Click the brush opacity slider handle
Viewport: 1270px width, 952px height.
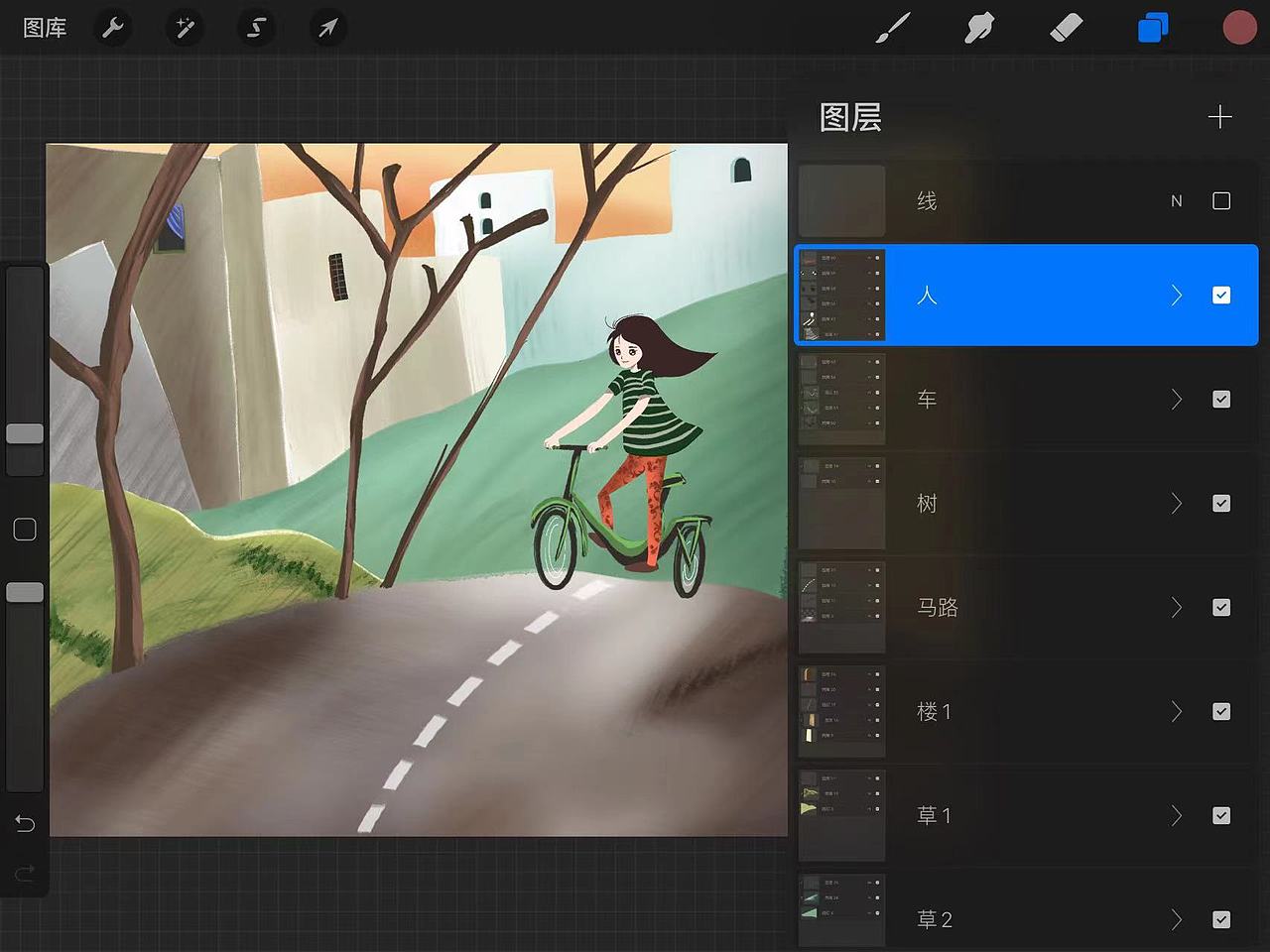pos(25,592)
